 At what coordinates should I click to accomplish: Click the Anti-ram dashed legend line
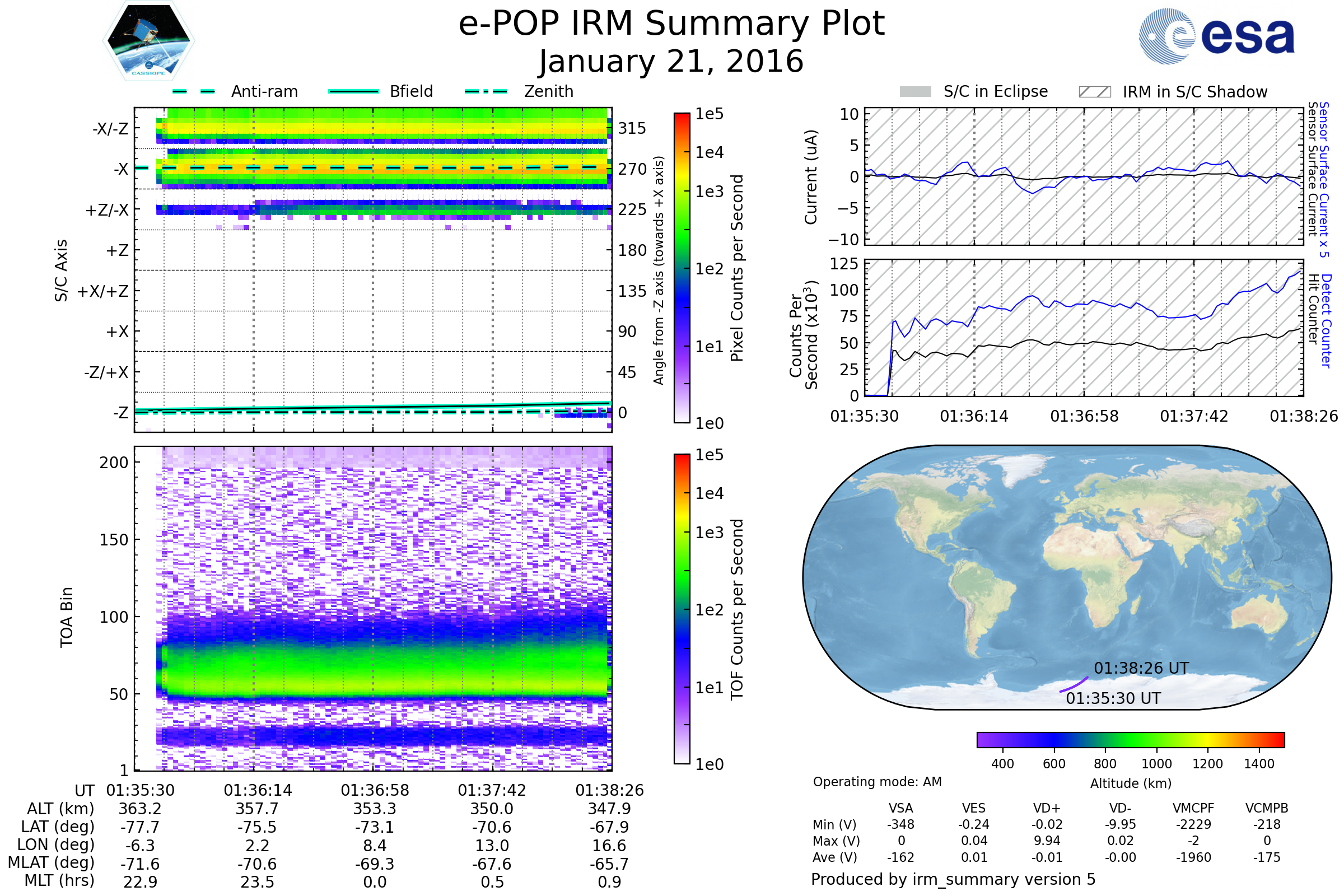(193, 91)
